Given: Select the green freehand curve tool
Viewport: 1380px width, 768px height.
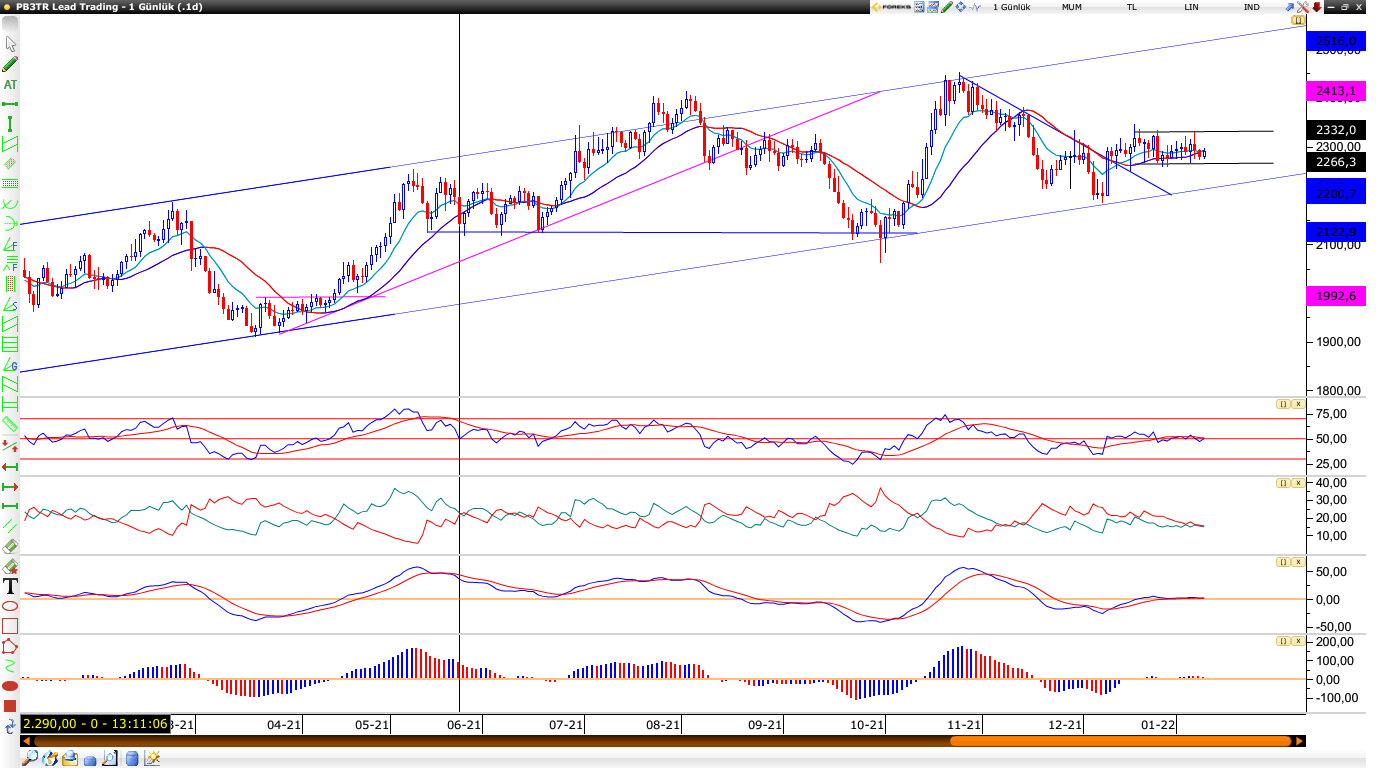Looking at the screenshot, I should pos(11,666).
